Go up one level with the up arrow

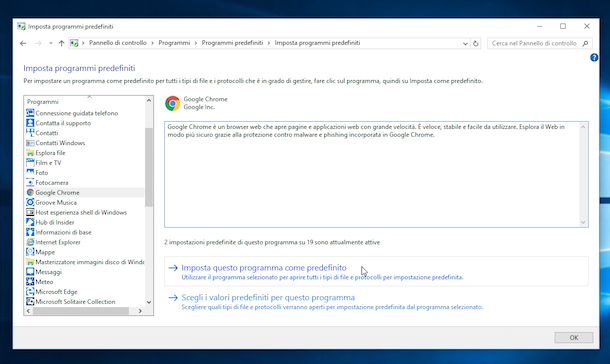[x=61, y=43]
